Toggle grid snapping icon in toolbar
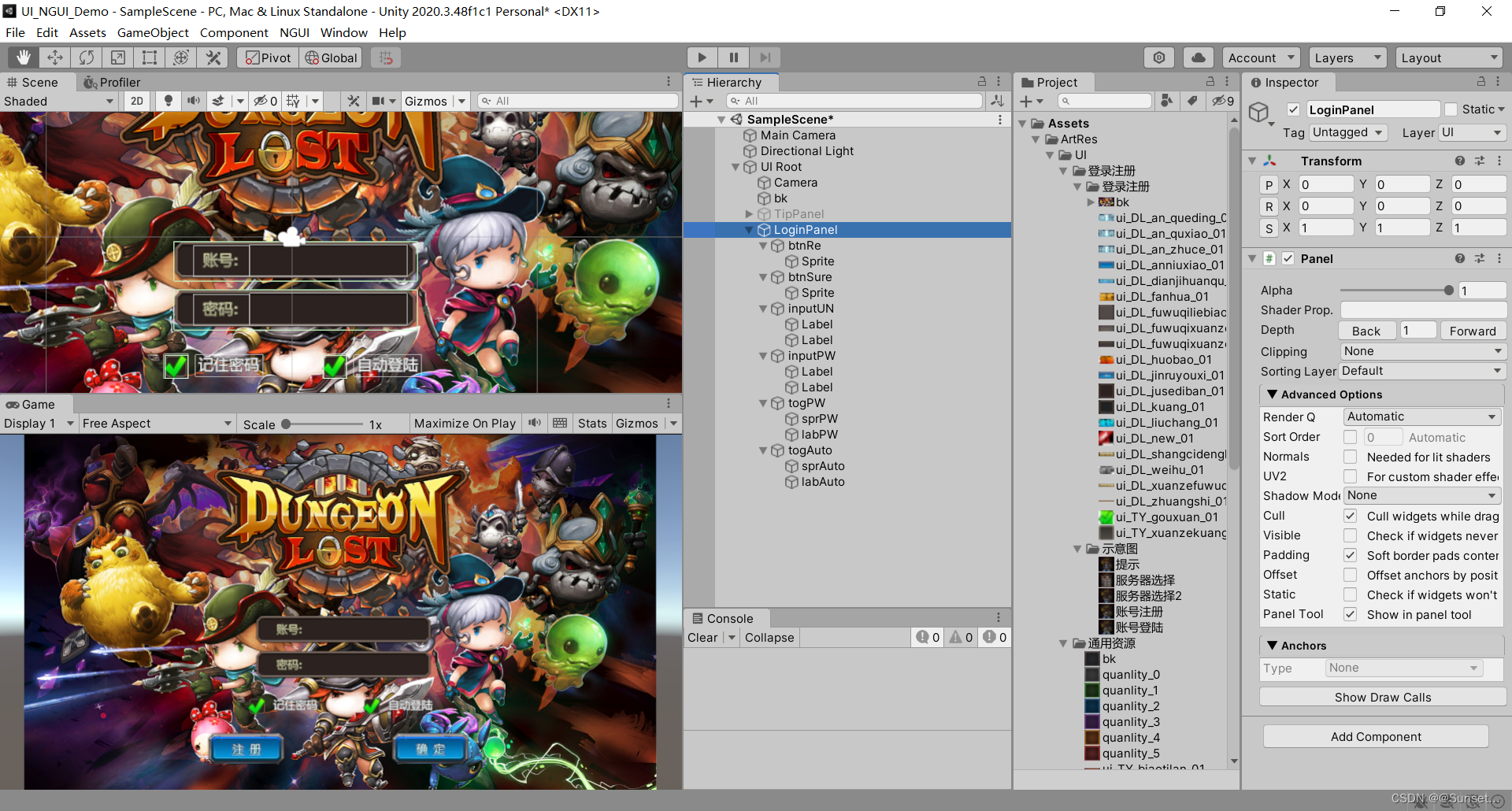 point(386,57)
